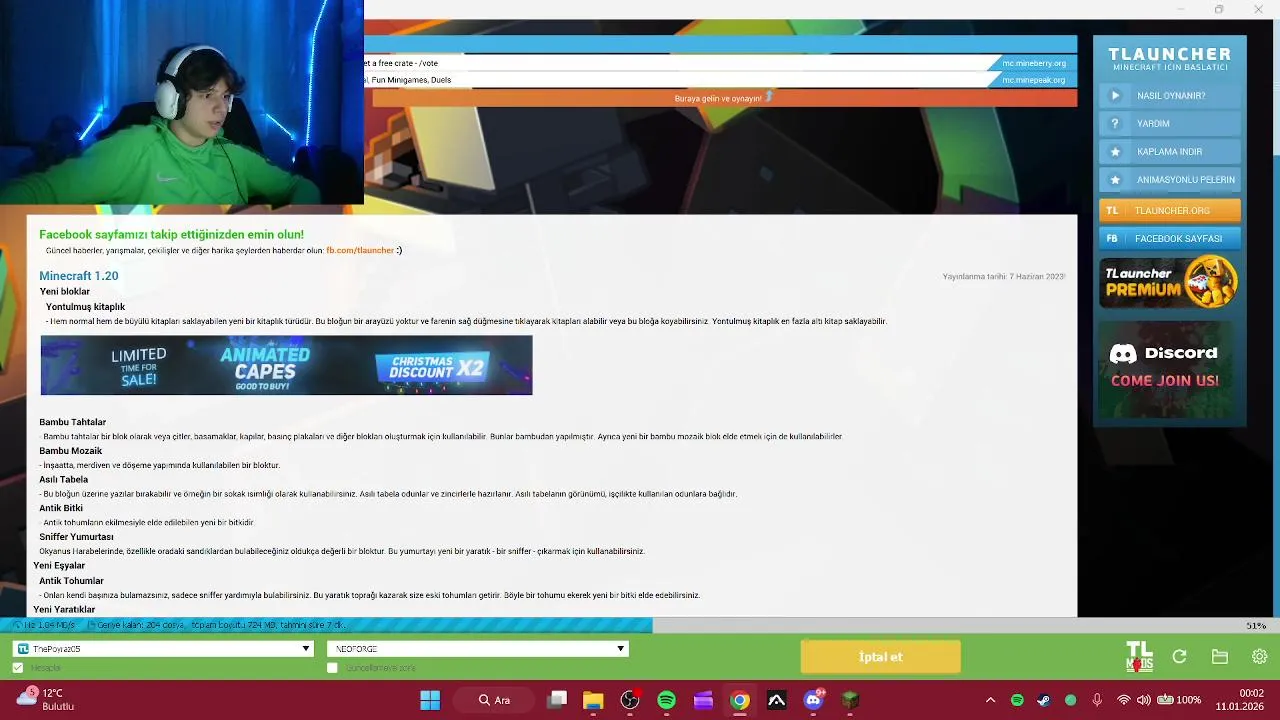Click the TL badge on the TLauncher.org button
The image size is (1280, 720).
pyautogui.click(x=1112, y=211)
